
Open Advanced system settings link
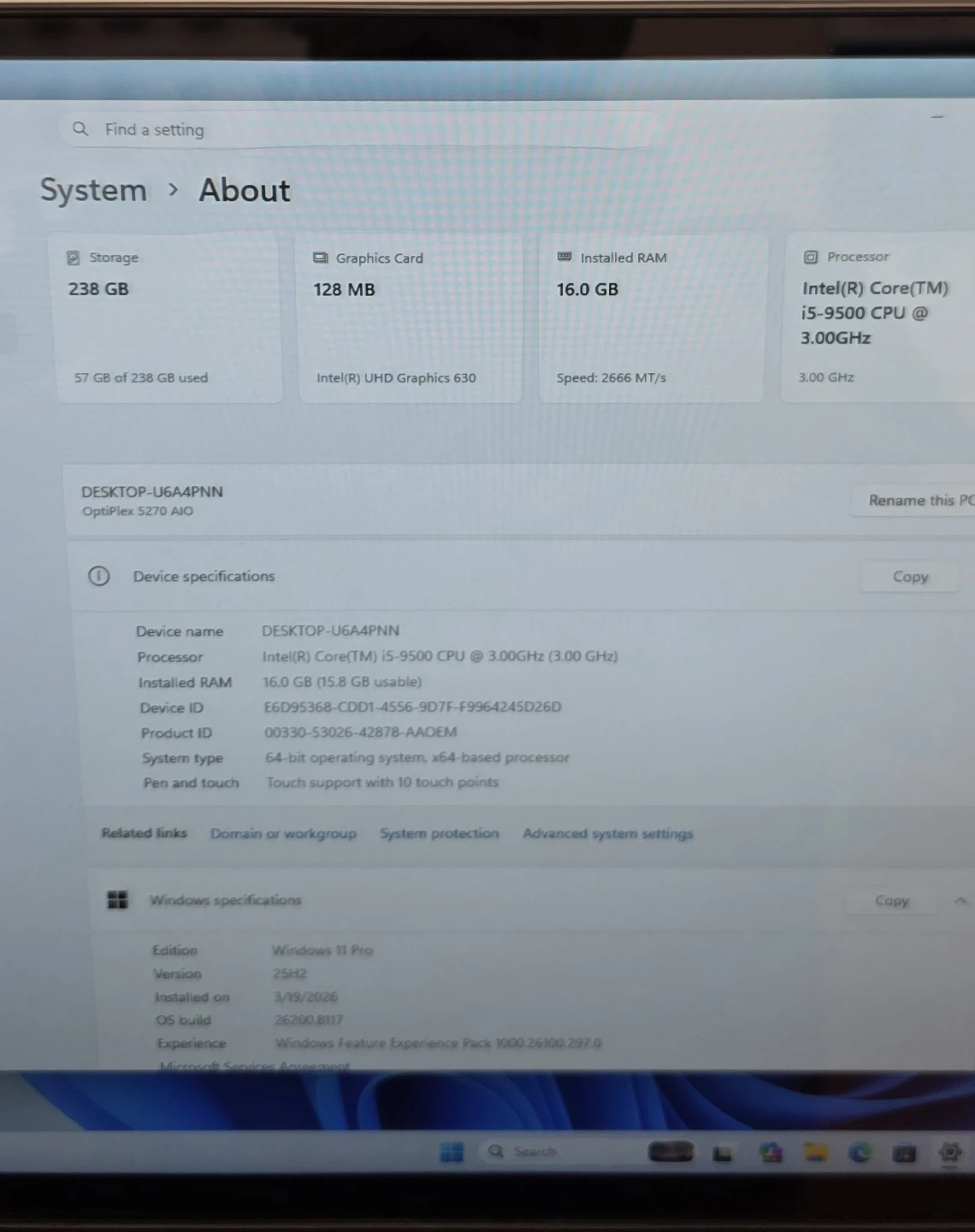[607, 833]
